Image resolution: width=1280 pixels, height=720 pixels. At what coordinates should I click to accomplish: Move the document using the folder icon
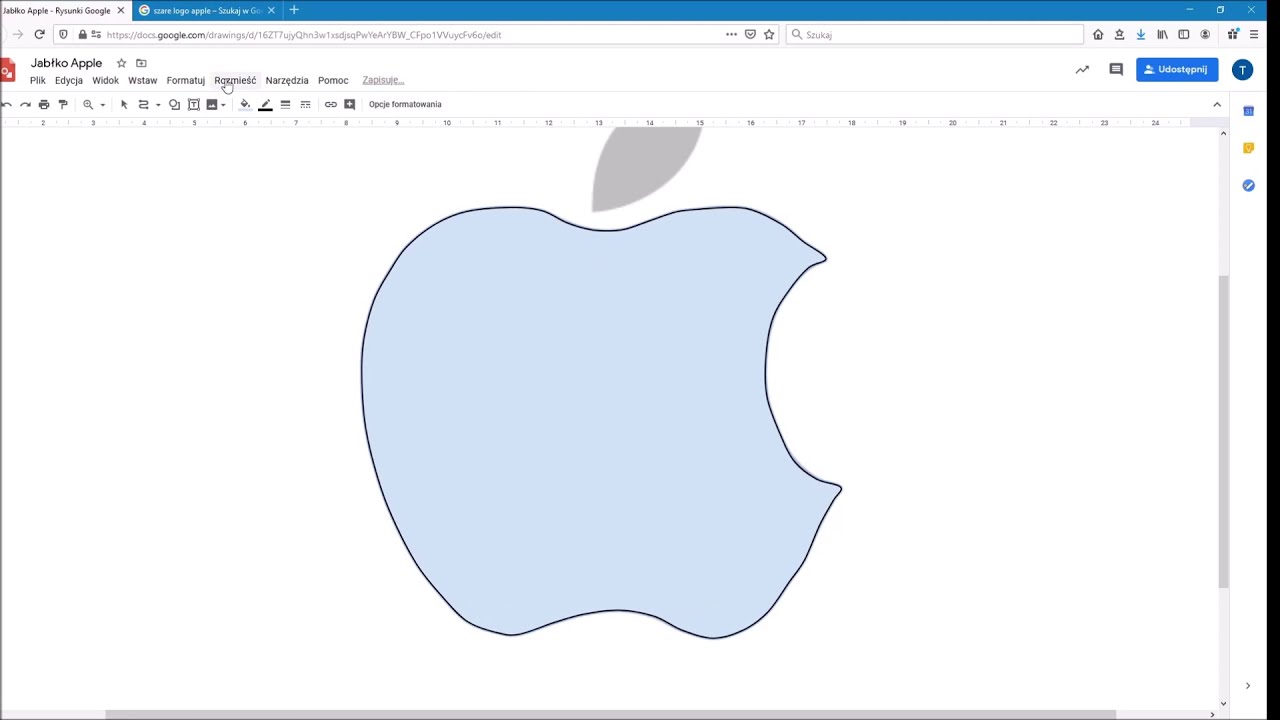pyautogui.click(x=141, y=63)
